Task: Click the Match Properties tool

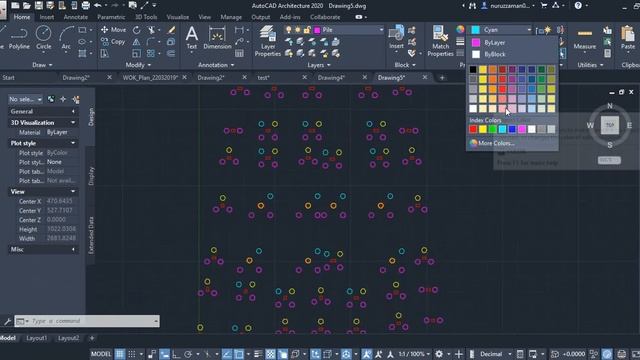Action: click(440, 41)
